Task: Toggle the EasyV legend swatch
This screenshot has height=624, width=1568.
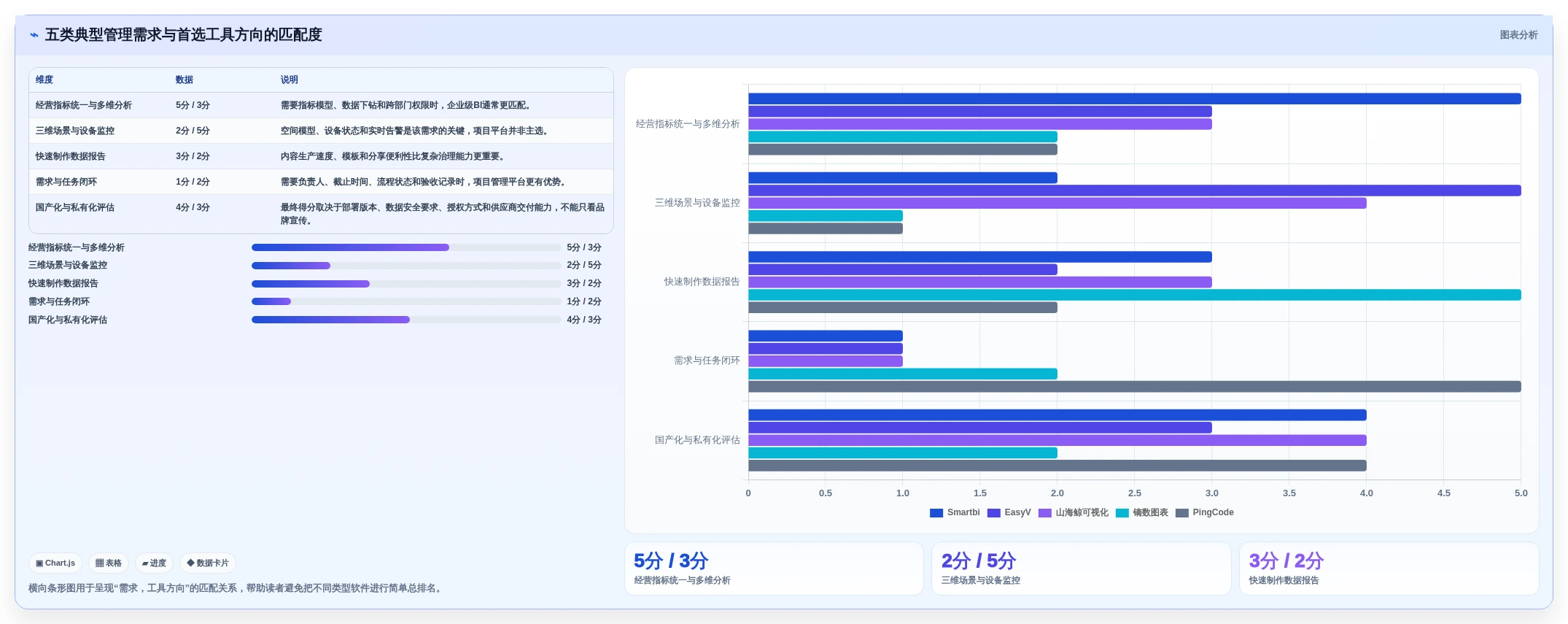Action: coord(993,513)
